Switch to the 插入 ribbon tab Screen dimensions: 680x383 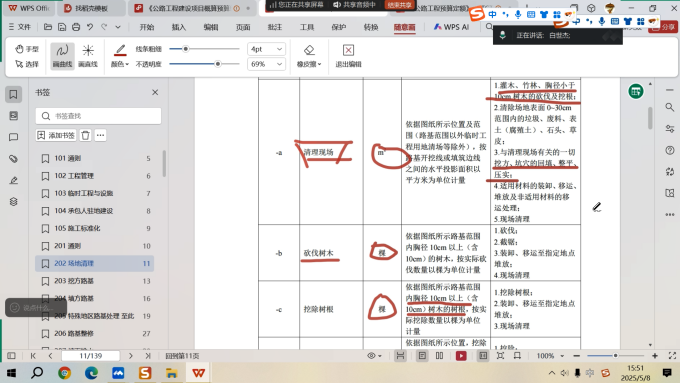pos(179,27)
